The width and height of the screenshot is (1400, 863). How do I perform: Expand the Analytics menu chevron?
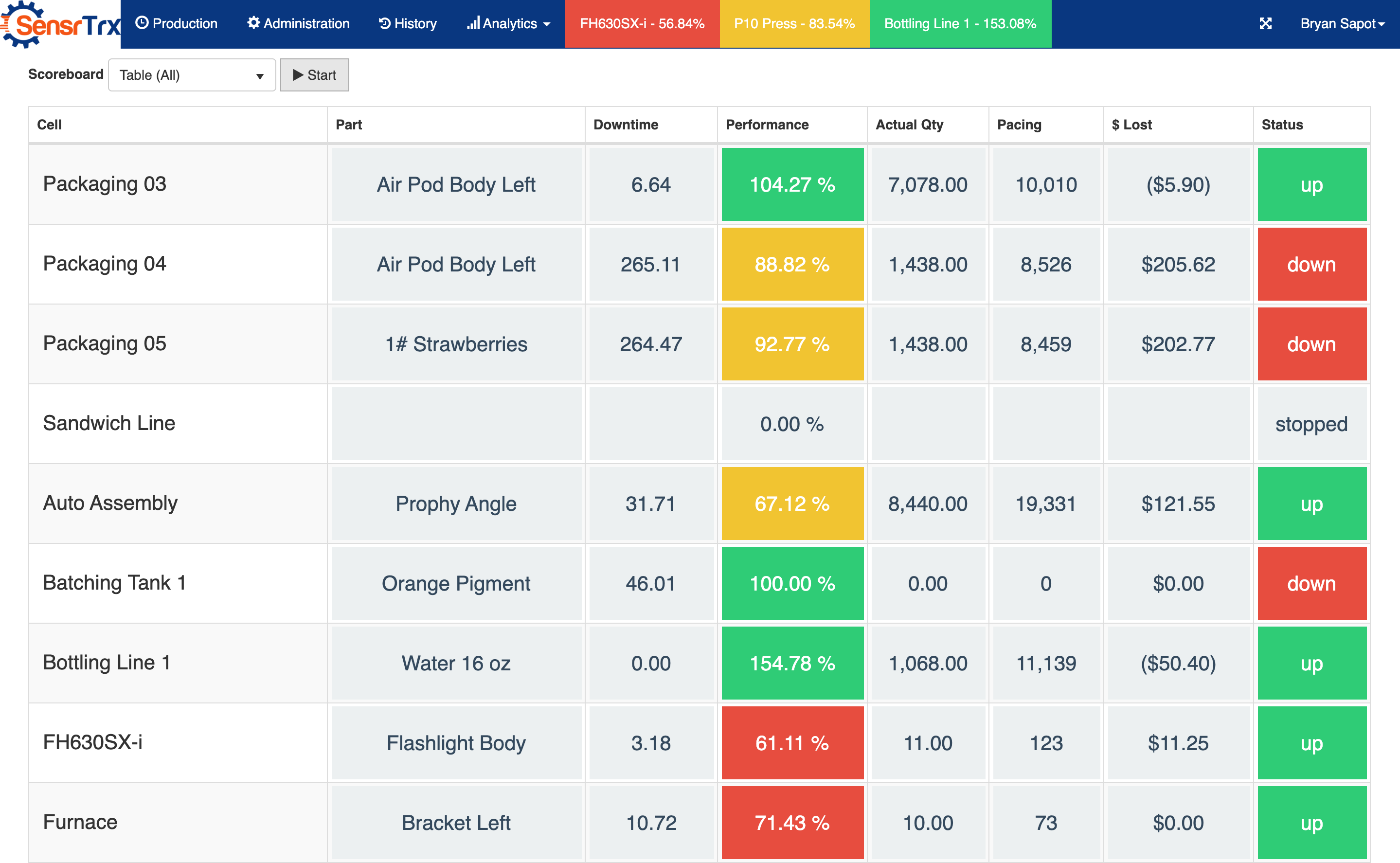(546, 23)
